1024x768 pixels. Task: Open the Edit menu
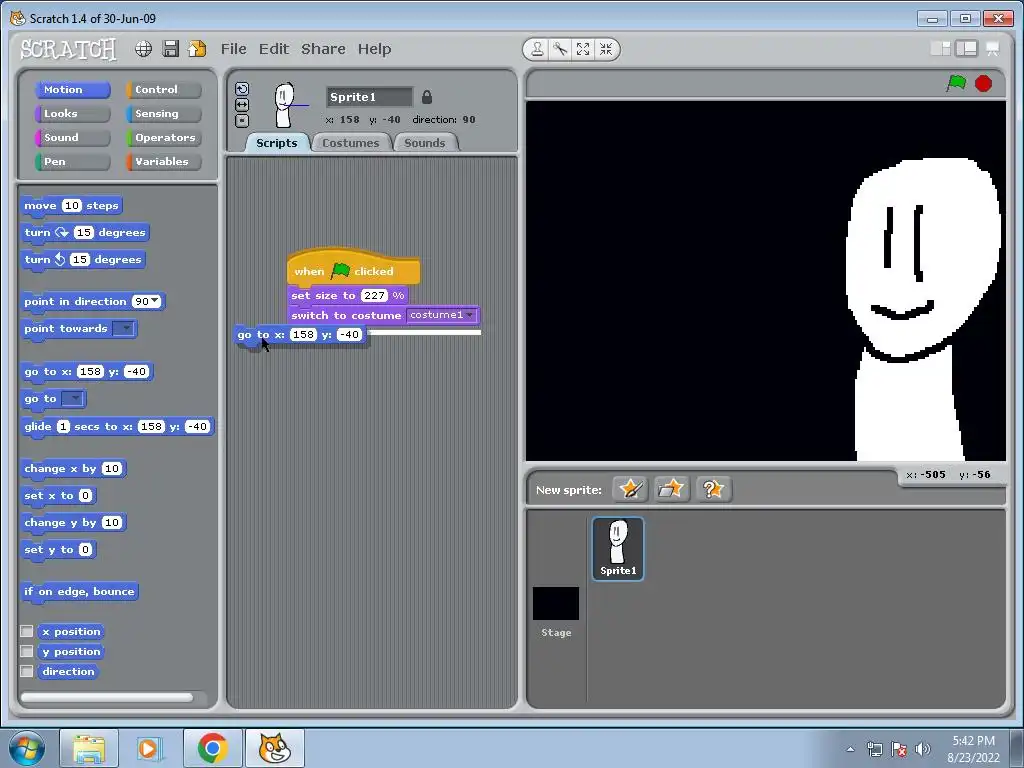click(274, 49)
